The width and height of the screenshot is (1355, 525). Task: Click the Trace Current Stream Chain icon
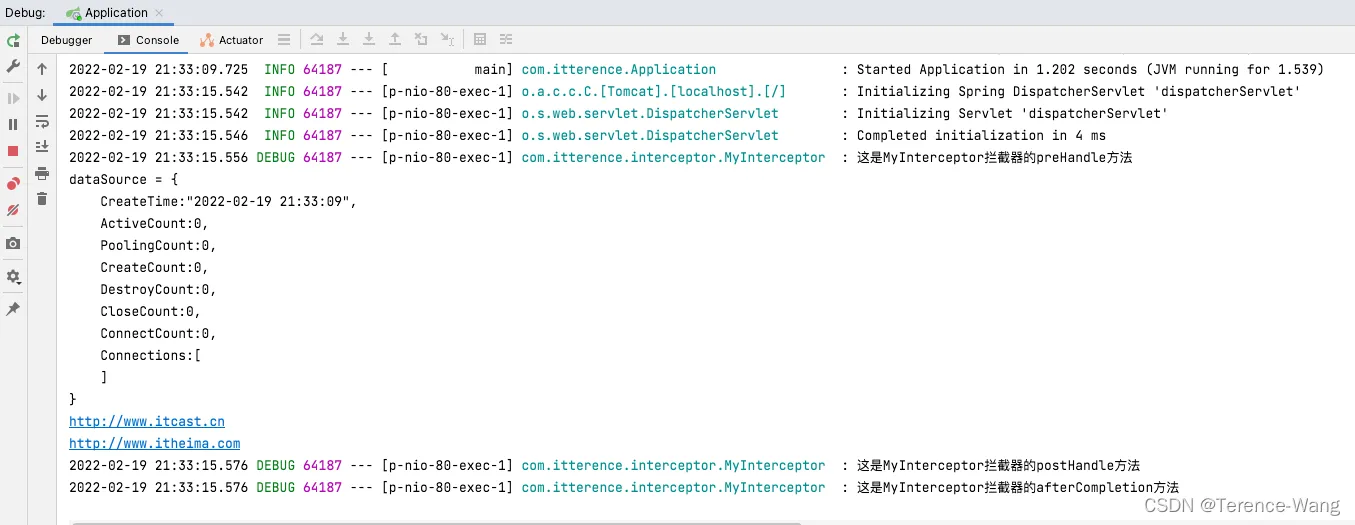[506, 40]
